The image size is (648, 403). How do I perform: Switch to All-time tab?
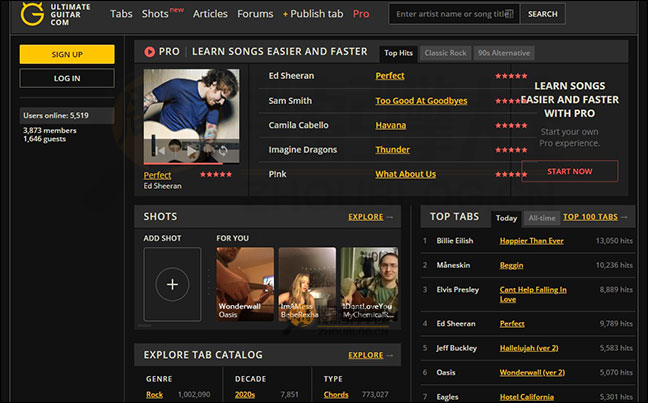tap(542, 218)
